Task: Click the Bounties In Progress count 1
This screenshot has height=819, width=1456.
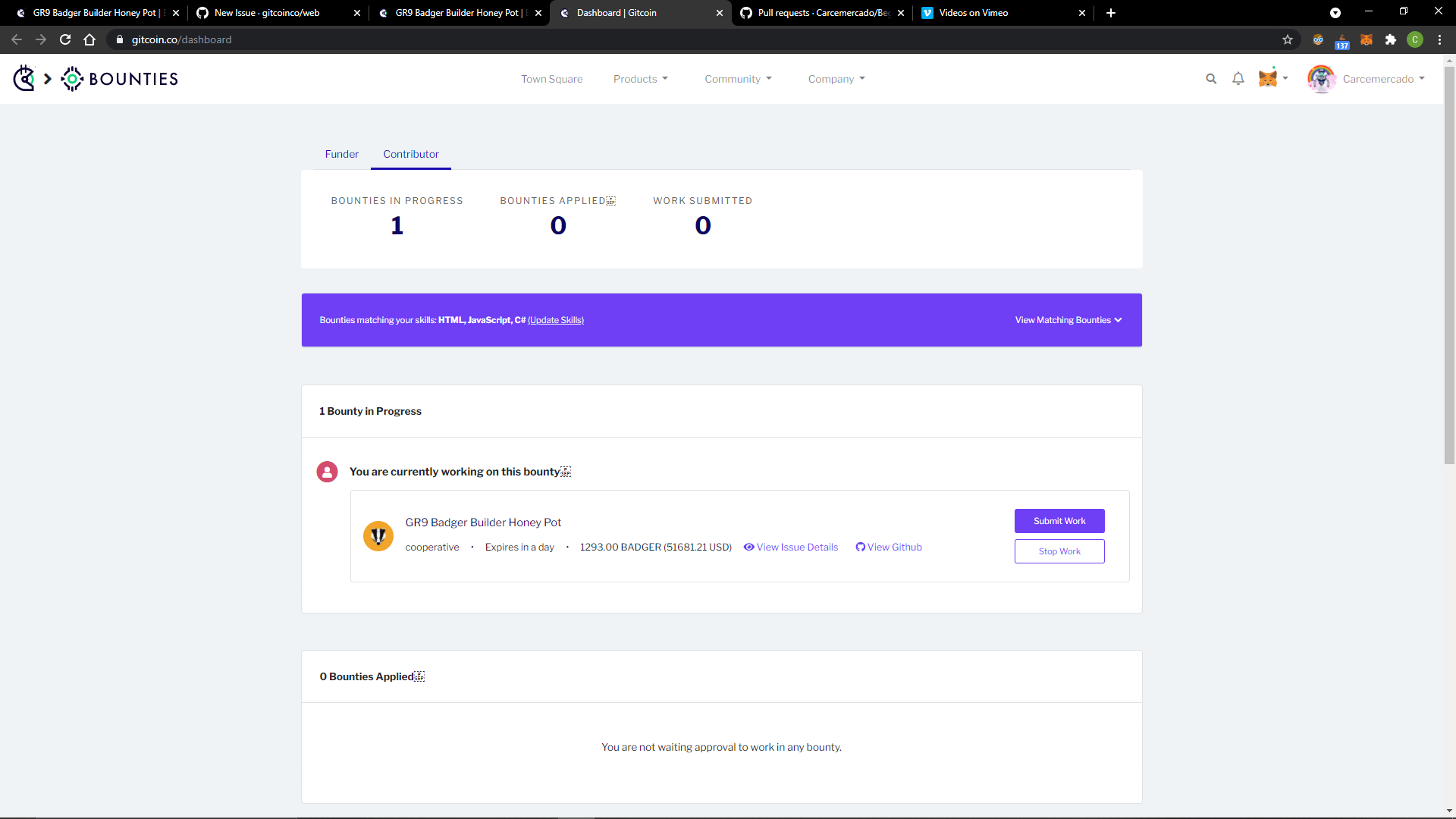Action: click(x=397, y=225)
